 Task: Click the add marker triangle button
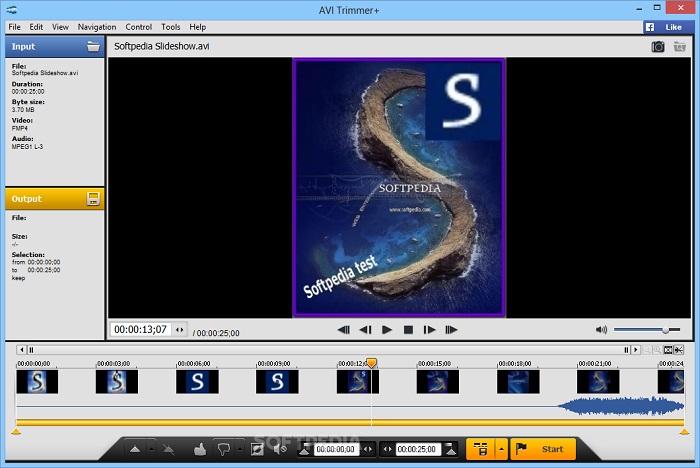[x=135, y=449]
